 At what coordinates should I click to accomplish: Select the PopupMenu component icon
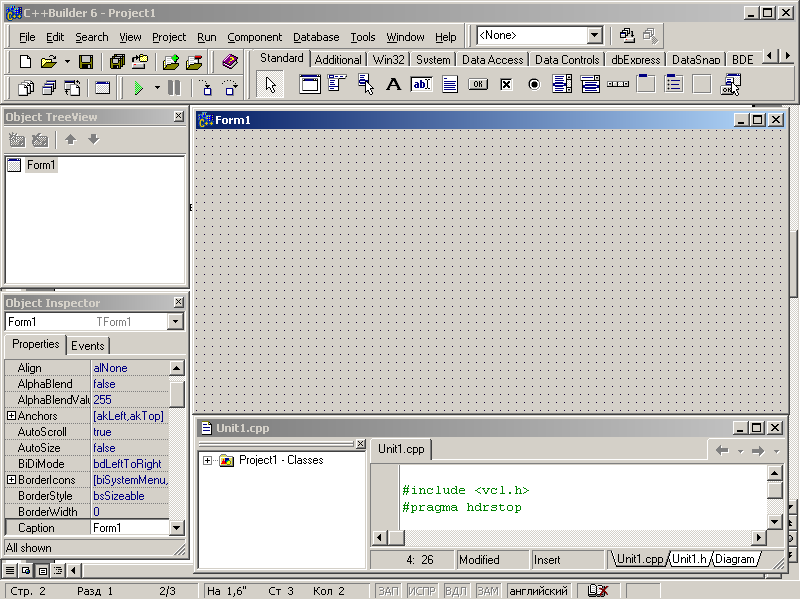point(365,84)
